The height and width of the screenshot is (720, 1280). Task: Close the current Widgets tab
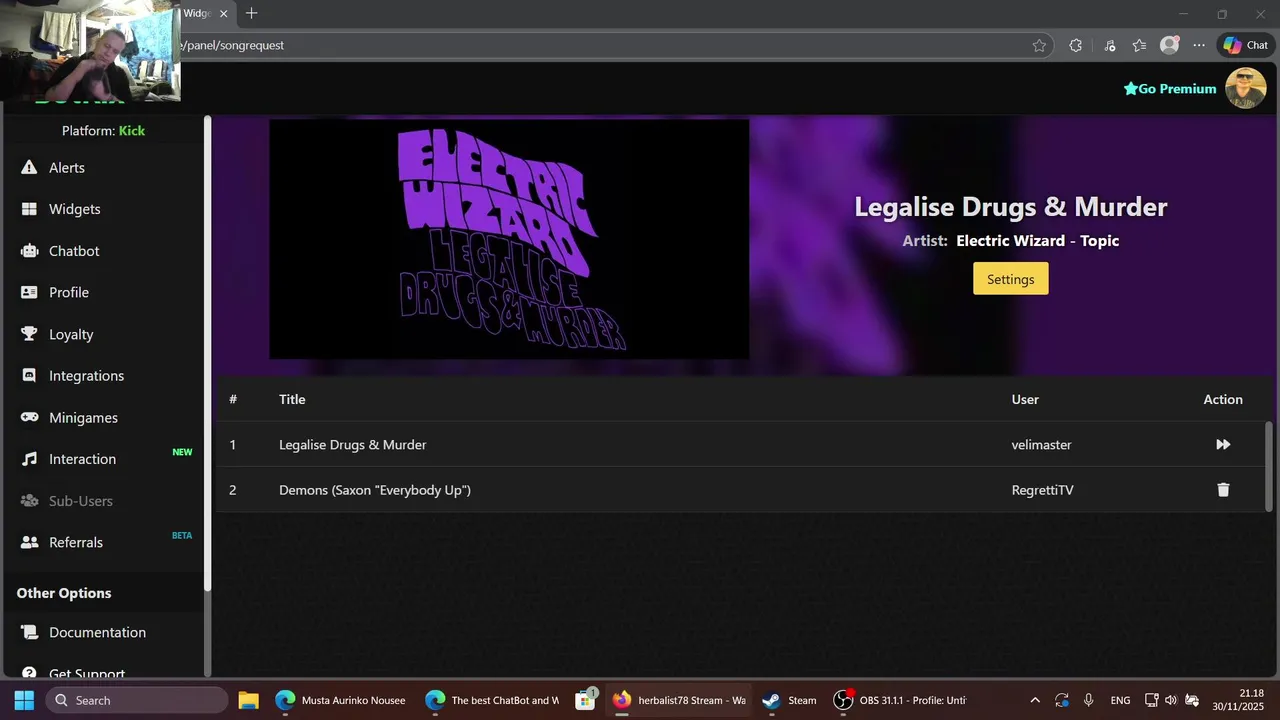pos(224,14)
